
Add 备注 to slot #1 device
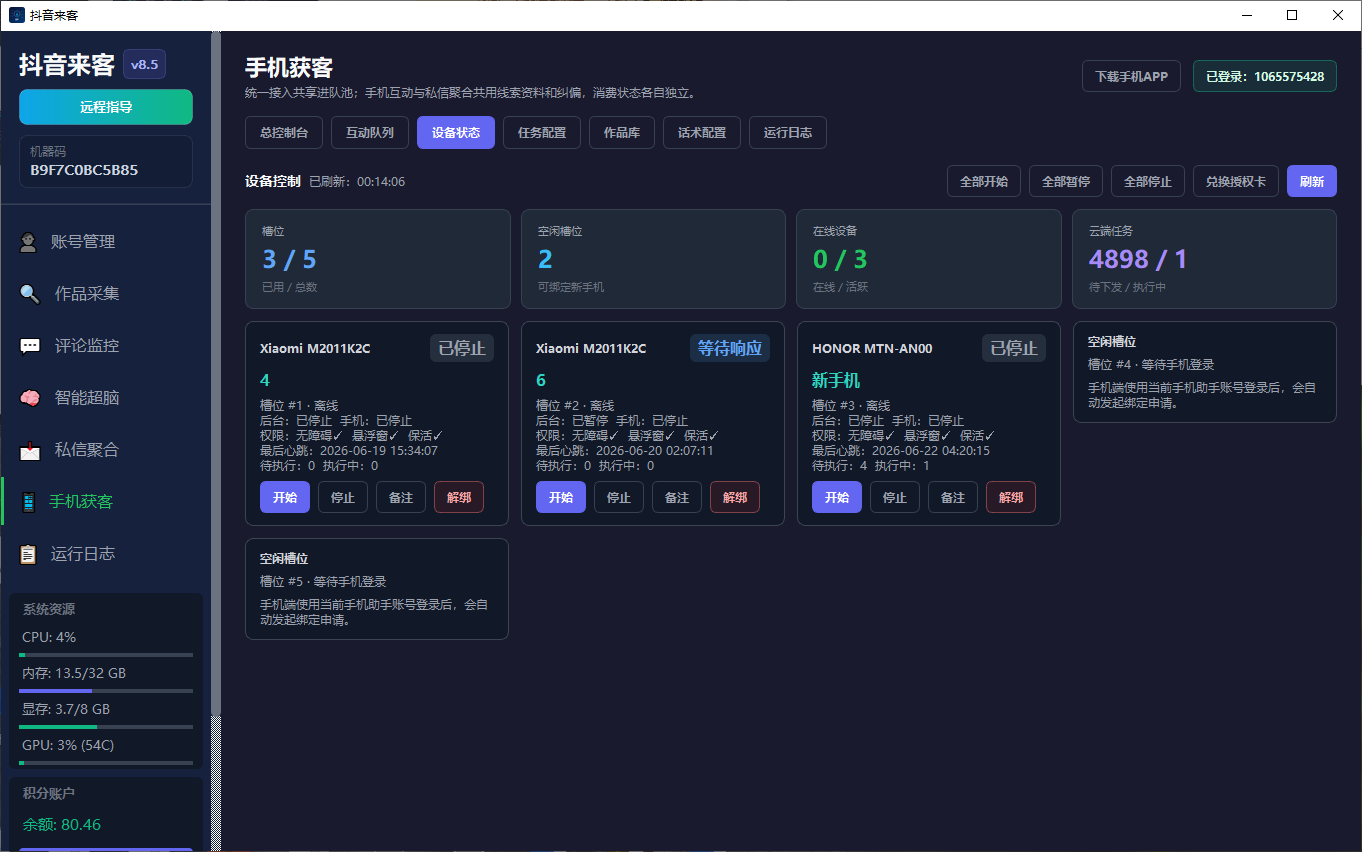pyautogui.click(x=401, y=497)
